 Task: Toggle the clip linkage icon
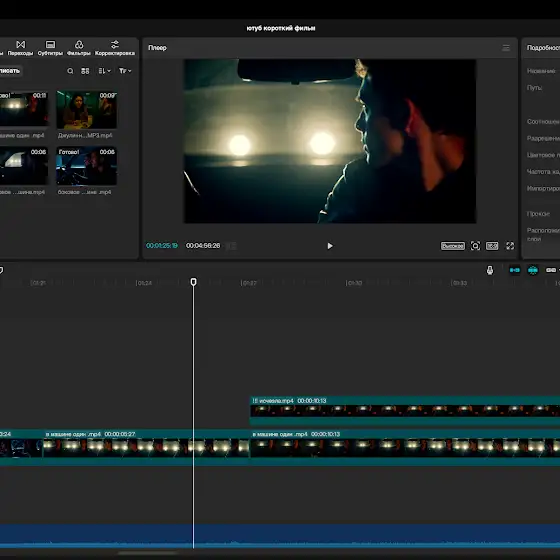click(x=551, y=270)
